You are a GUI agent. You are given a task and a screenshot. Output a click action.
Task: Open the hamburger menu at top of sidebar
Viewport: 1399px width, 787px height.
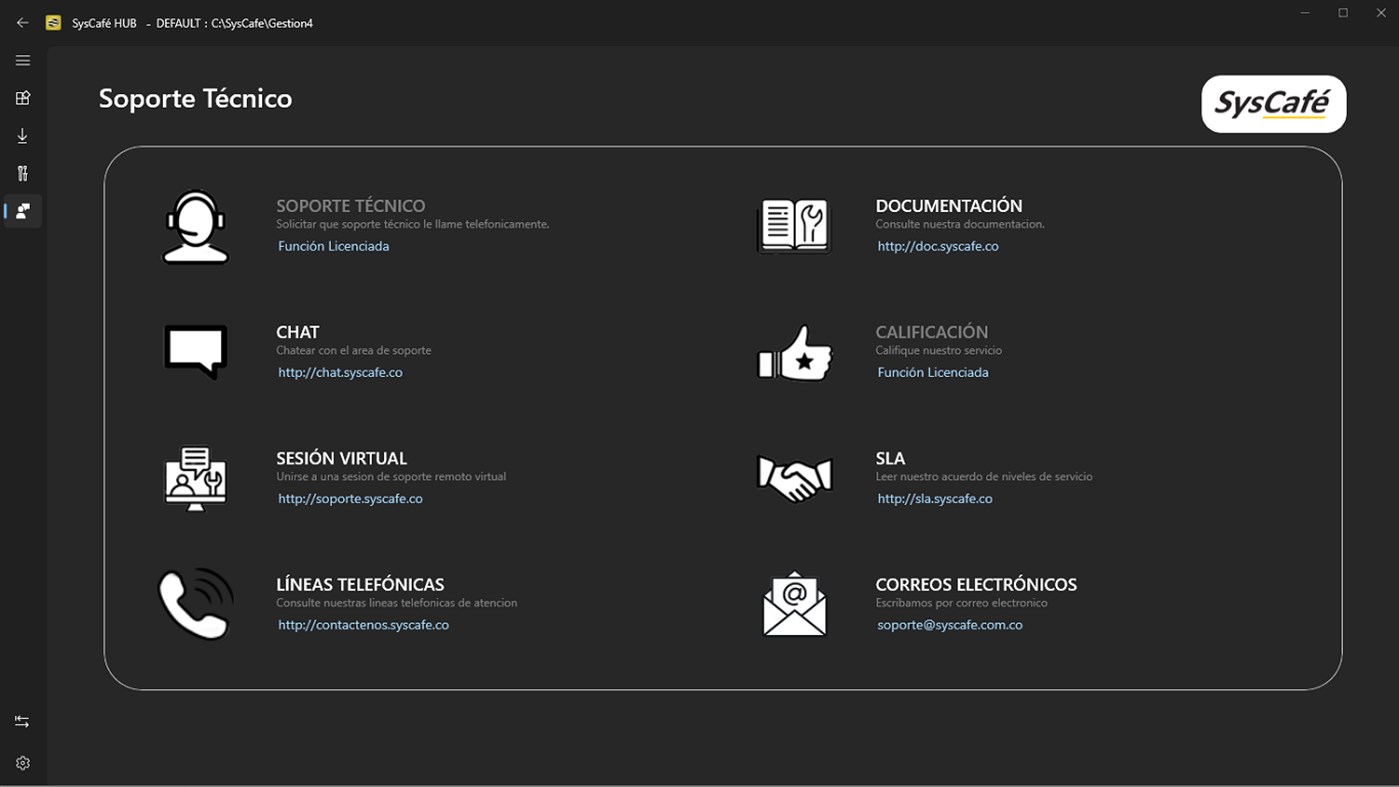(22, 60)
